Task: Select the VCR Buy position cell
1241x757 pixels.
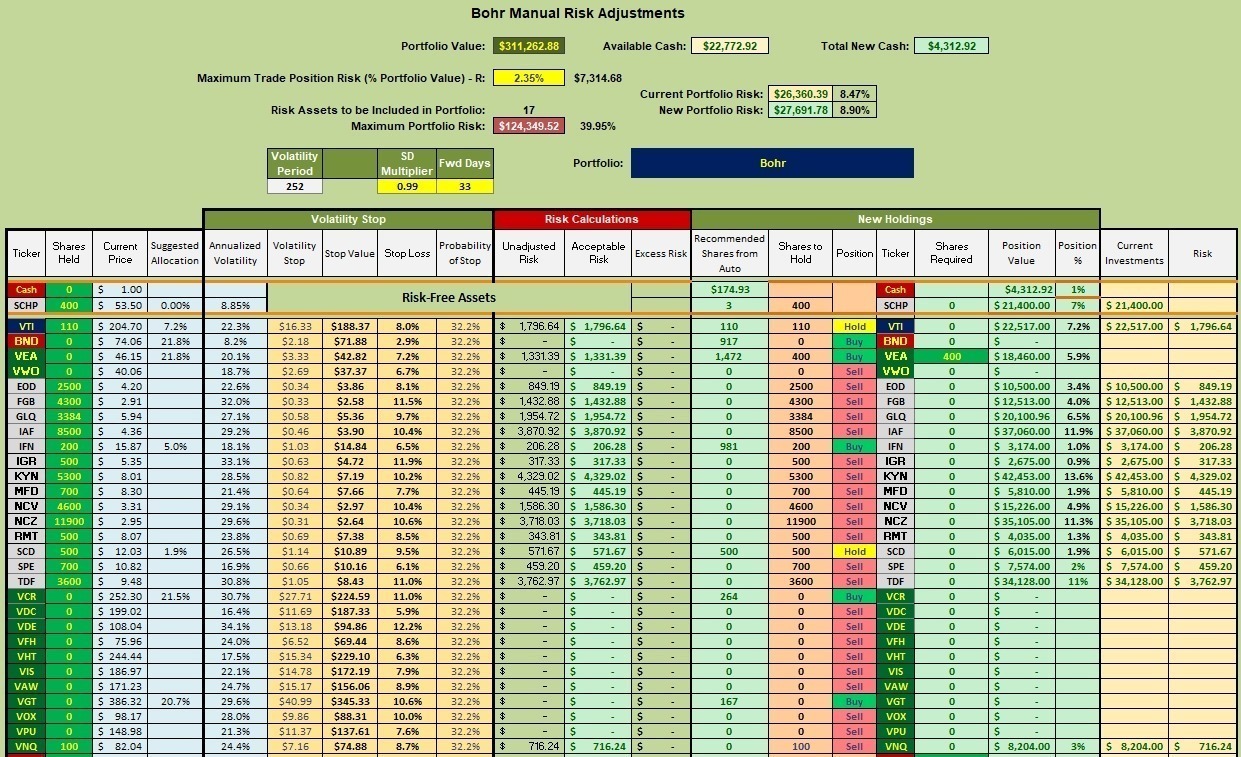Action: (854, 596)
